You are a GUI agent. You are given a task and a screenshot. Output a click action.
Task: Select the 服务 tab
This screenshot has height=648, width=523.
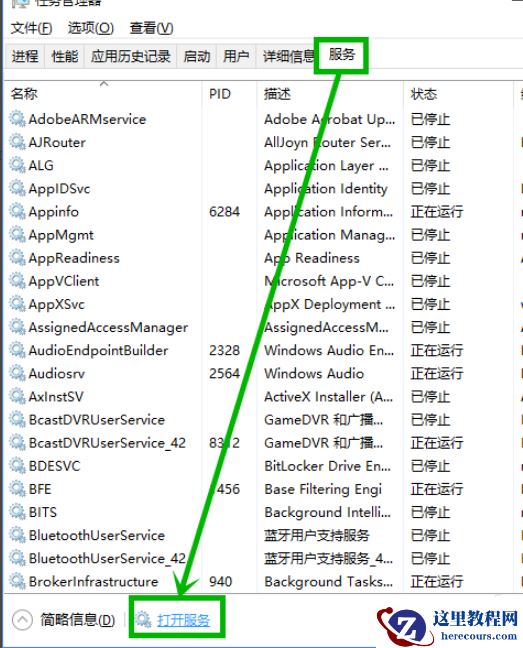342,54
